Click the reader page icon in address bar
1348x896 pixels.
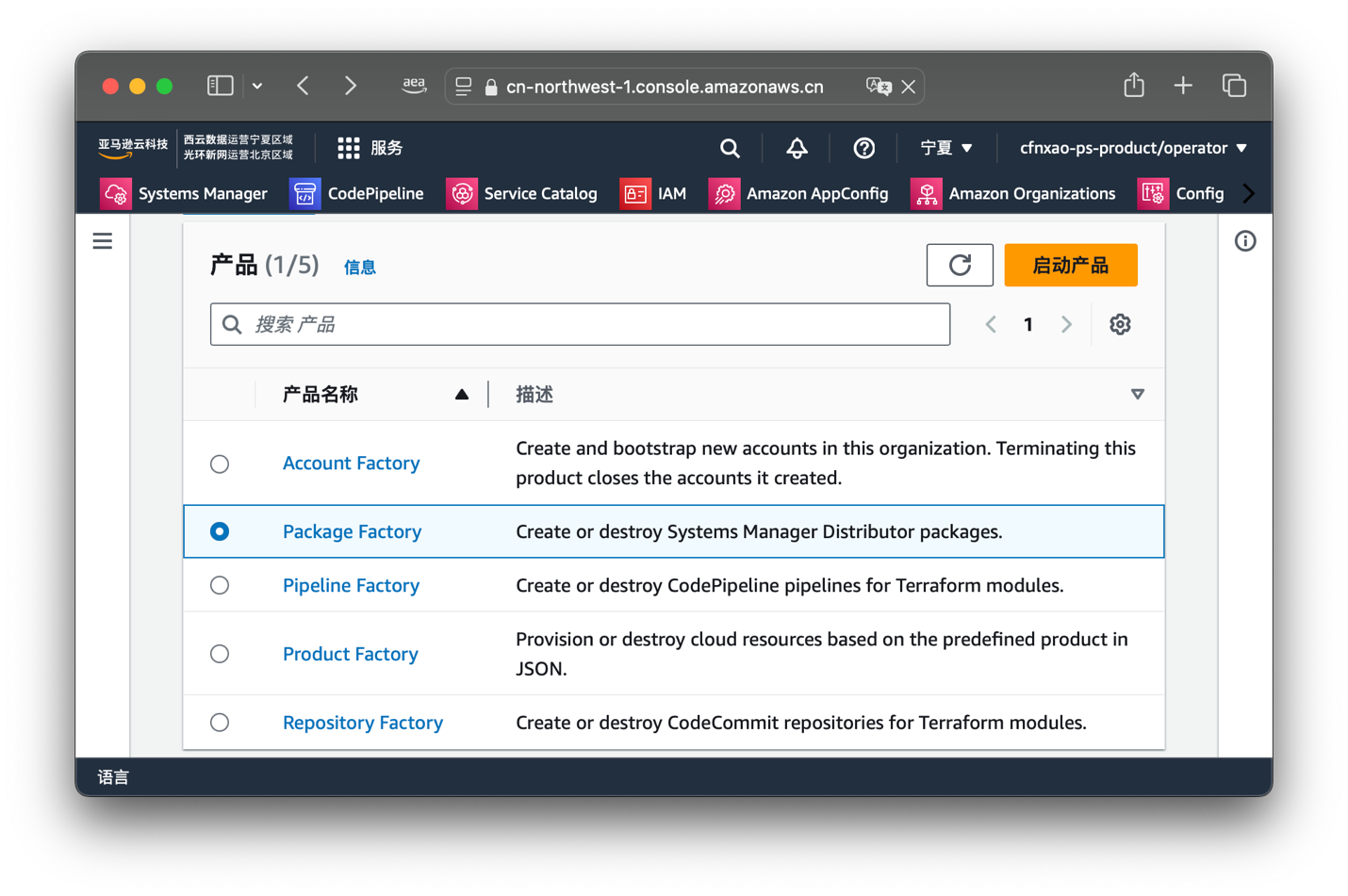pos(463,87)
